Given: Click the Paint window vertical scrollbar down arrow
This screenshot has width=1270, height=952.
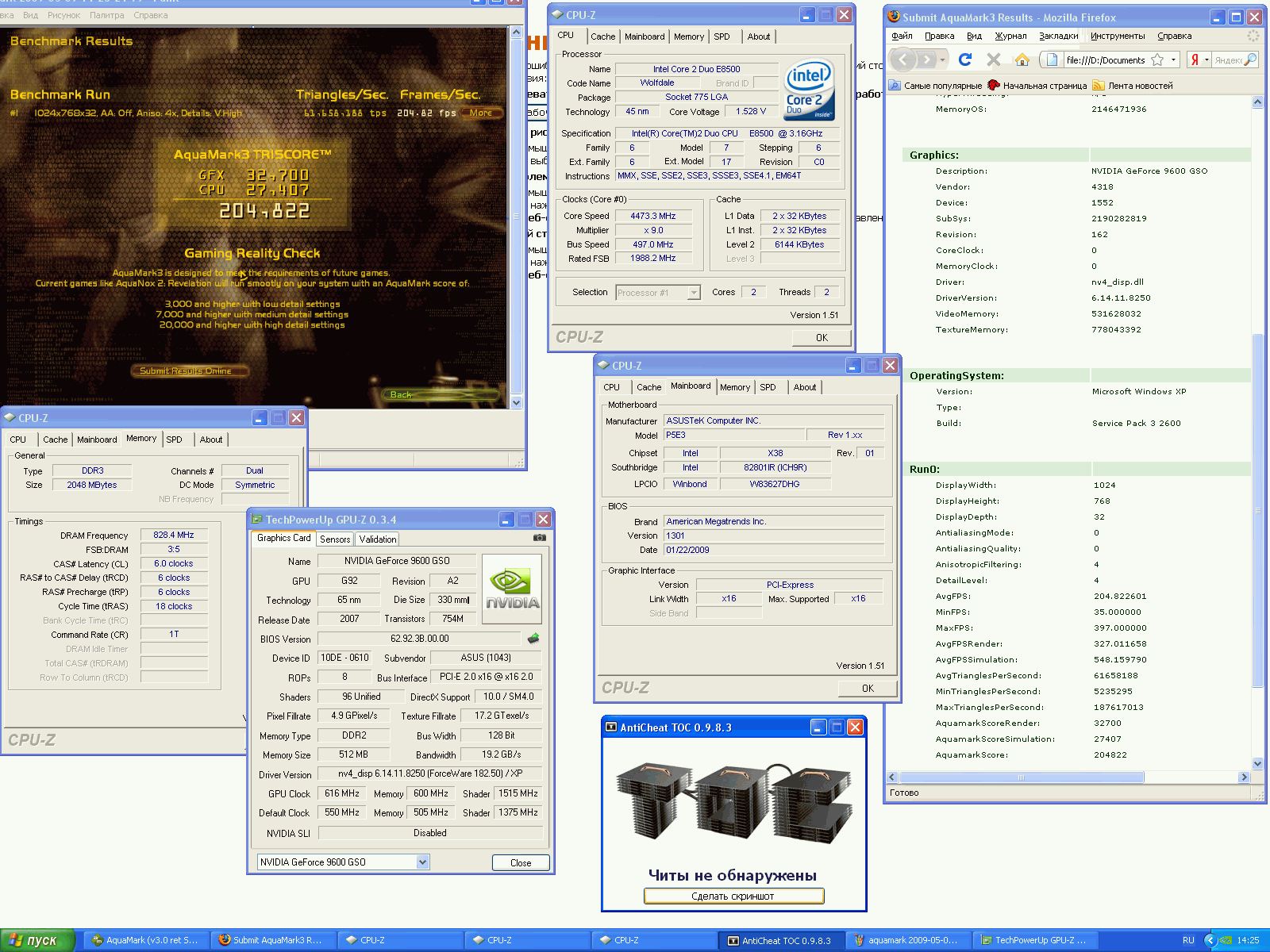Looking at the screenshot, I should pos(517,402).
